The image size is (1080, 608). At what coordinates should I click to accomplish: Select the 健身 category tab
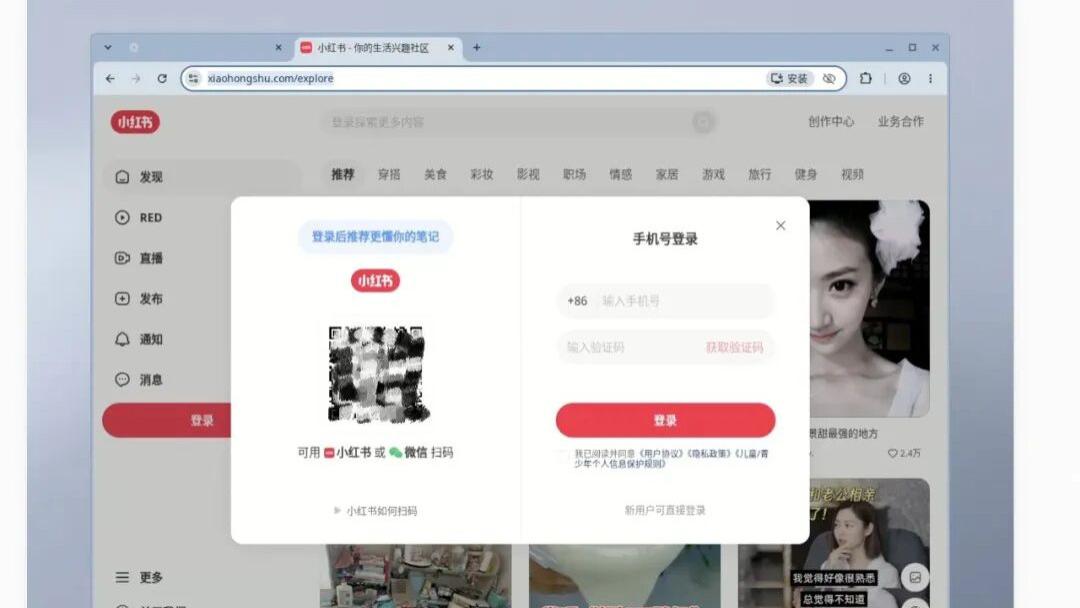point(806,174)
